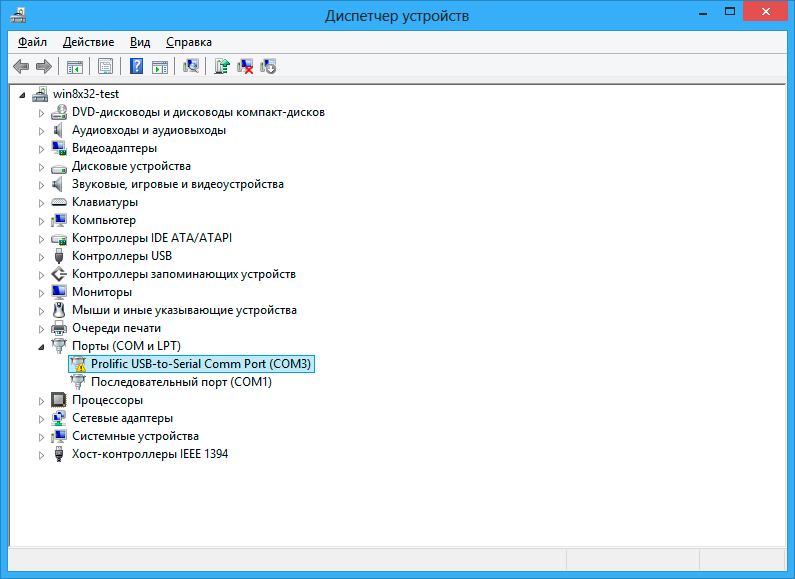Scan for hardware changes toolbar icon

pyautogui.click(x=191, y=66)
